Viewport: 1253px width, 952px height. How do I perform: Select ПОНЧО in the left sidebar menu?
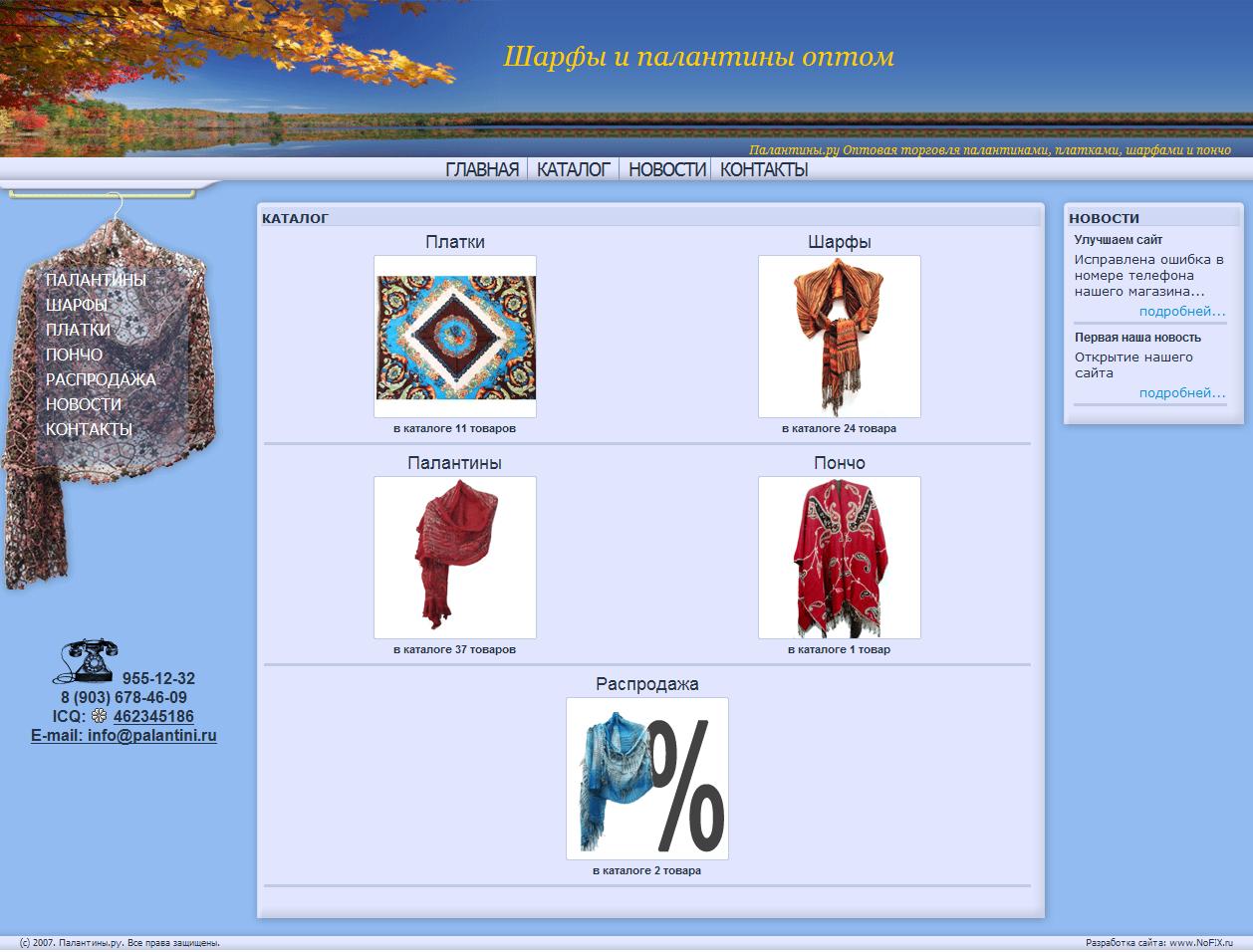pyautogui.click(x=74, y=355)
